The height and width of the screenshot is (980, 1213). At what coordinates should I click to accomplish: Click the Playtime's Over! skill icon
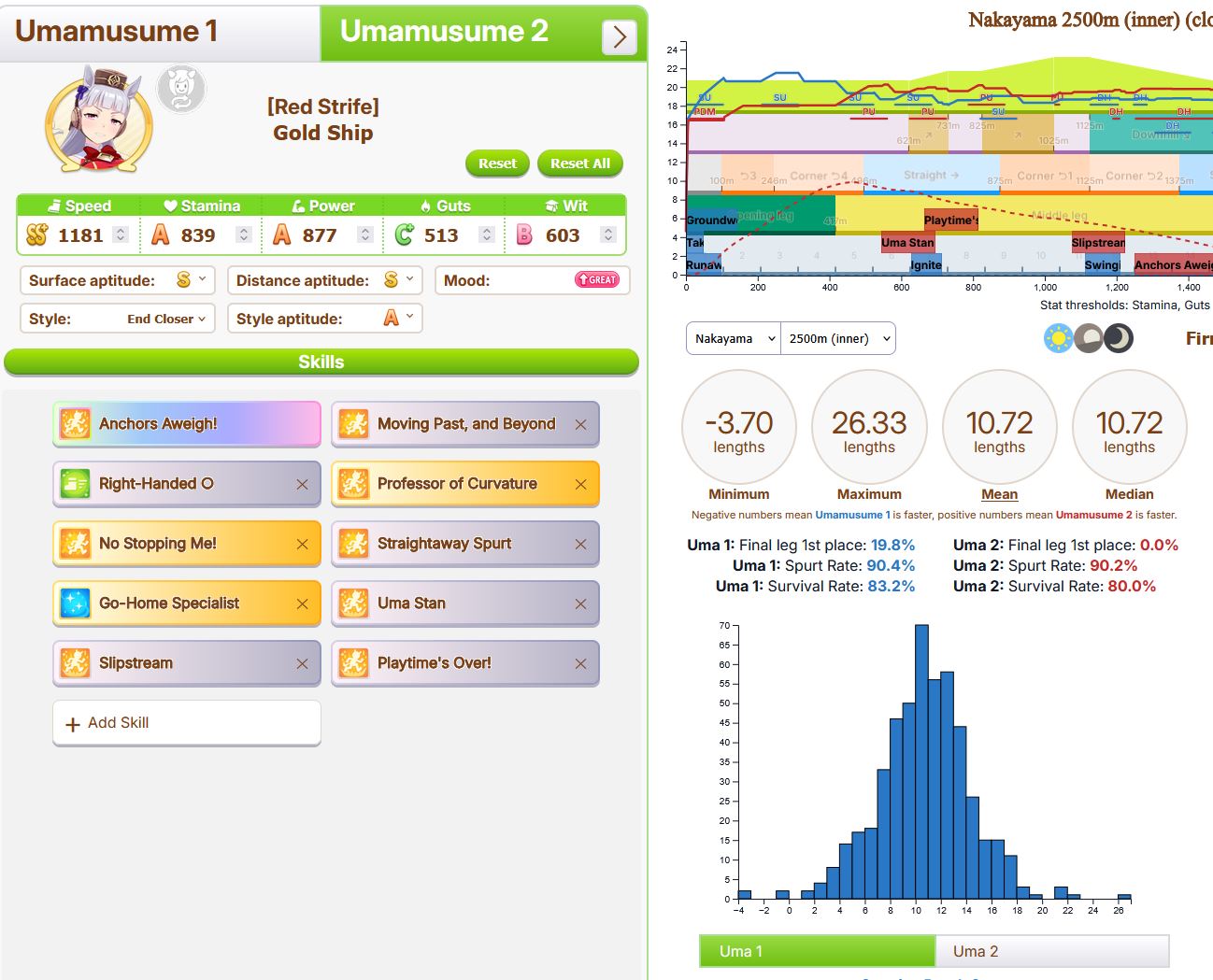tap(353, 663)
